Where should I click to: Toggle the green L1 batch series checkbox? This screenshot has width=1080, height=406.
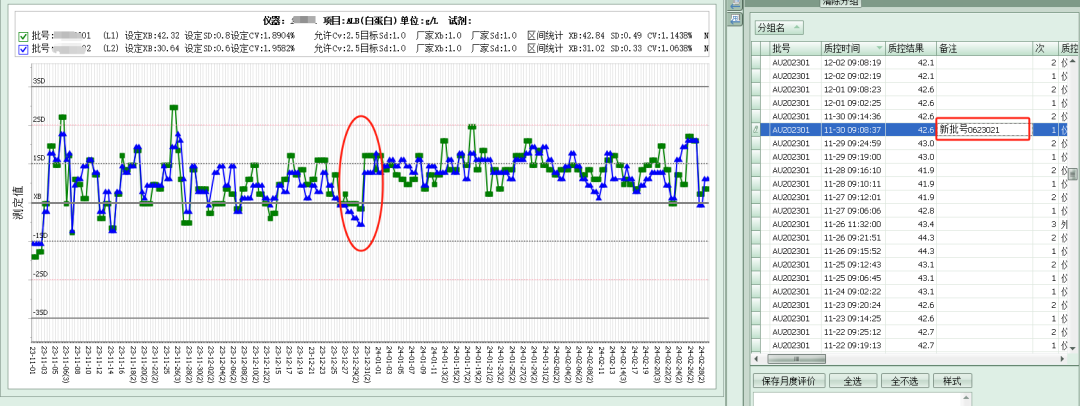(x=23, y=36)
